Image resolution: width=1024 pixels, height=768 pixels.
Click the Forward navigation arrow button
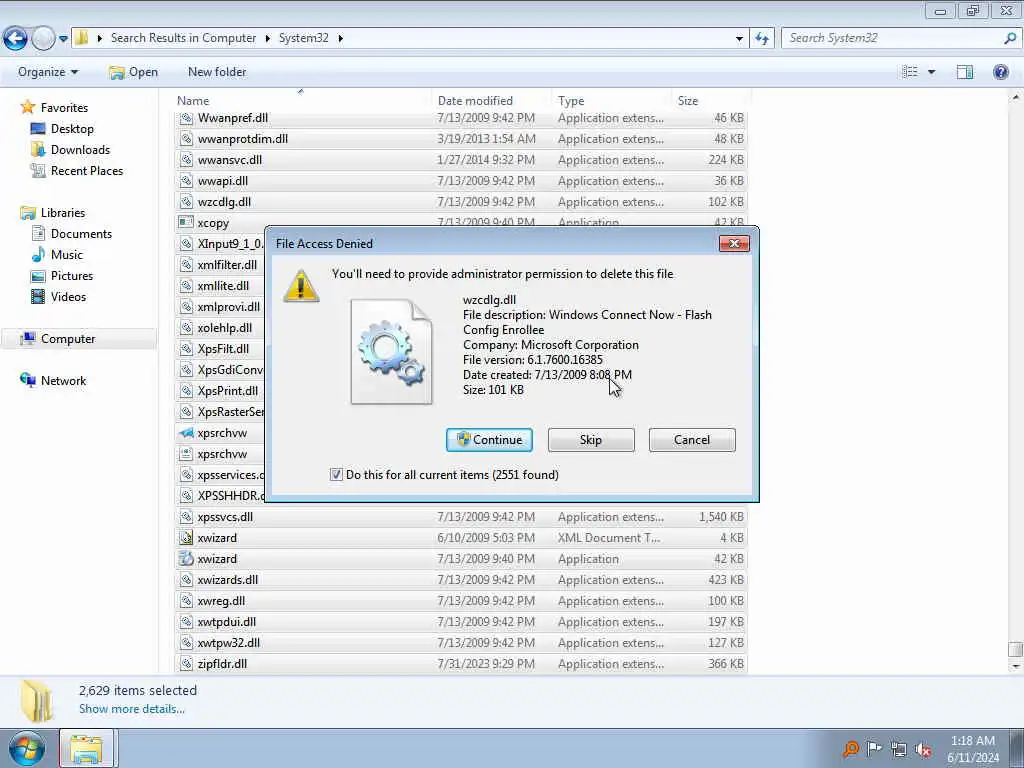coord(43,38)
